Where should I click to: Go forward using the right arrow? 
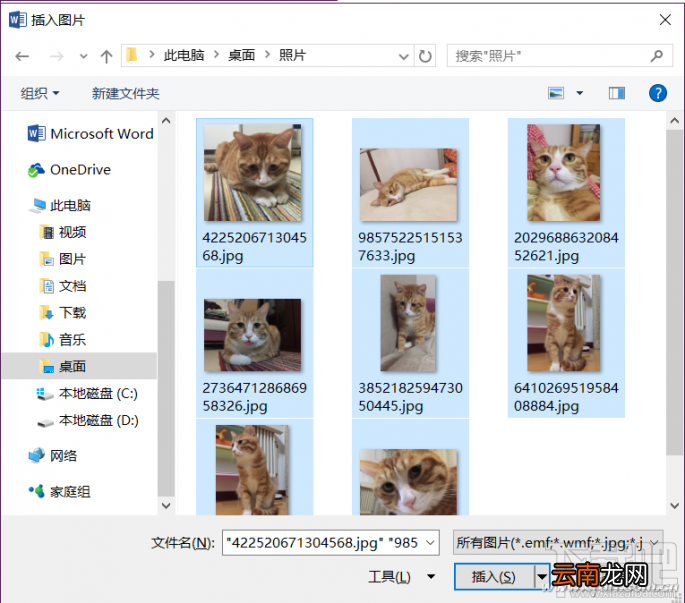point(56,56)
